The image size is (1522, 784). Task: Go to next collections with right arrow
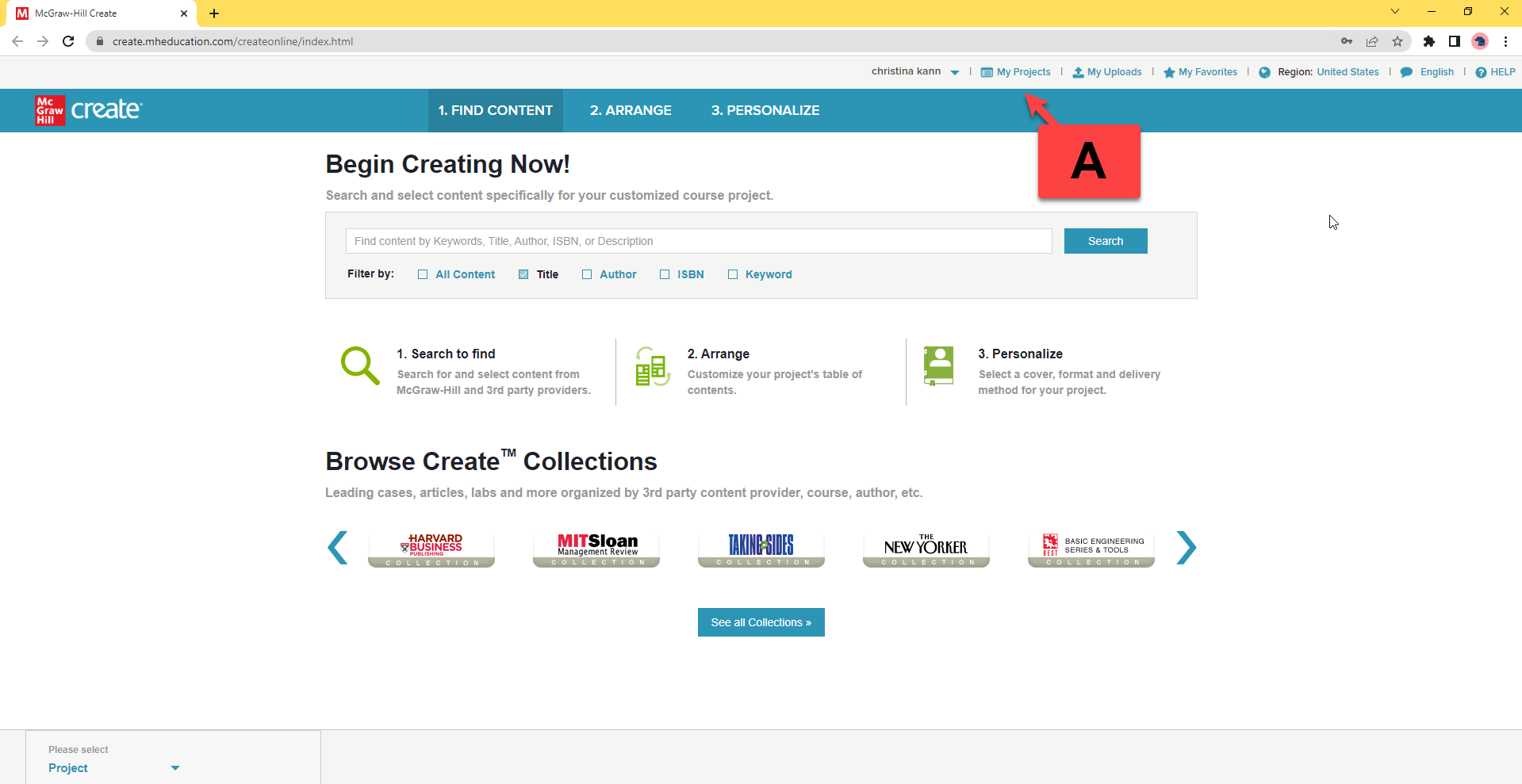click(x=1186, y=548)
